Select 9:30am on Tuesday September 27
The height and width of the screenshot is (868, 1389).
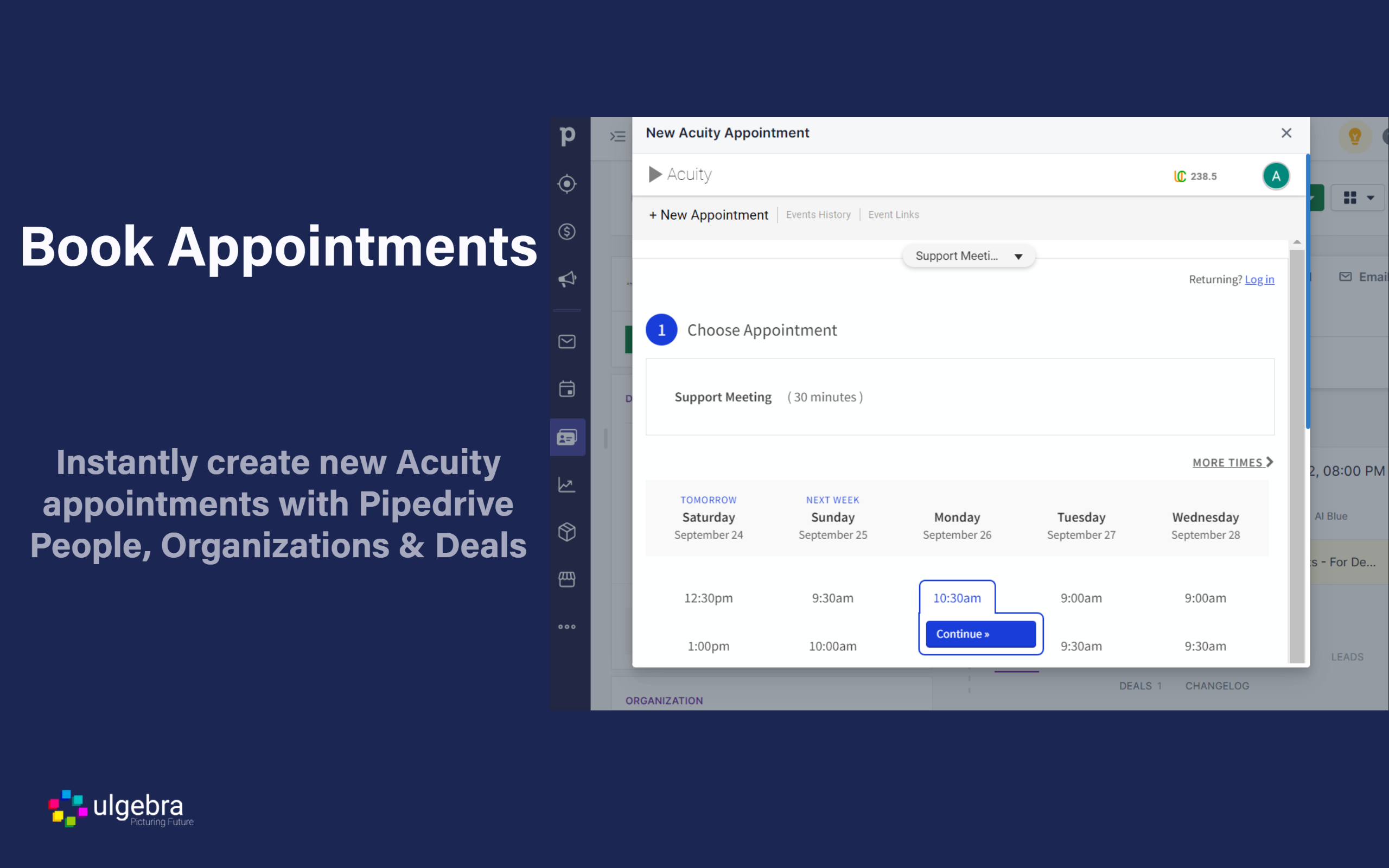[x=1081, y=646]
